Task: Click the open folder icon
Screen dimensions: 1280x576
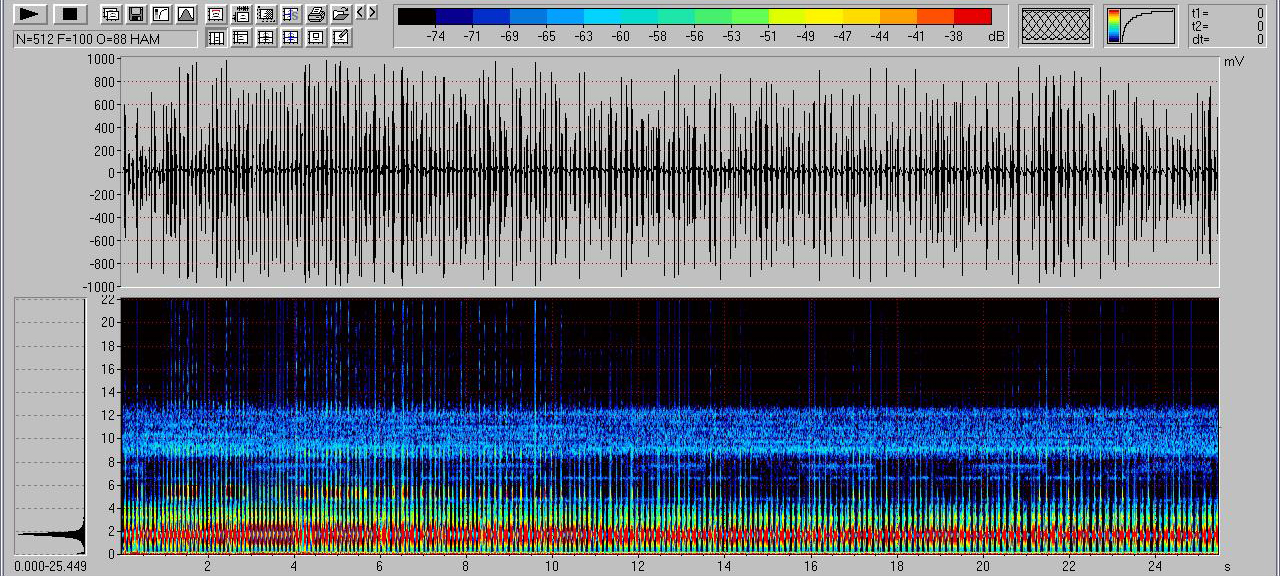Action: (340, 14)
